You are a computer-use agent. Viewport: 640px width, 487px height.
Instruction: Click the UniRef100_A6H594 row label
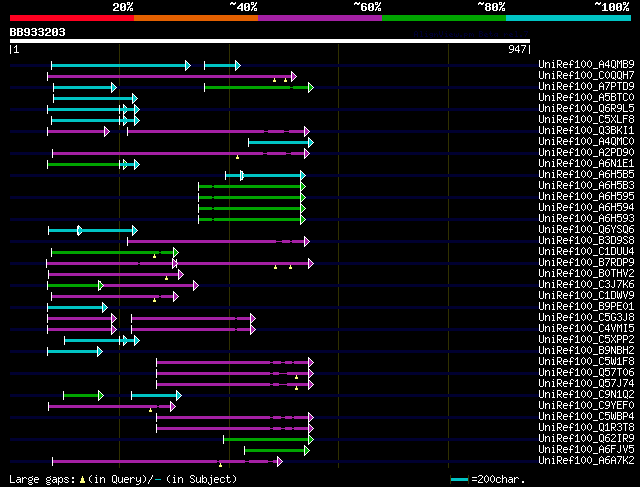coord(586,207)
